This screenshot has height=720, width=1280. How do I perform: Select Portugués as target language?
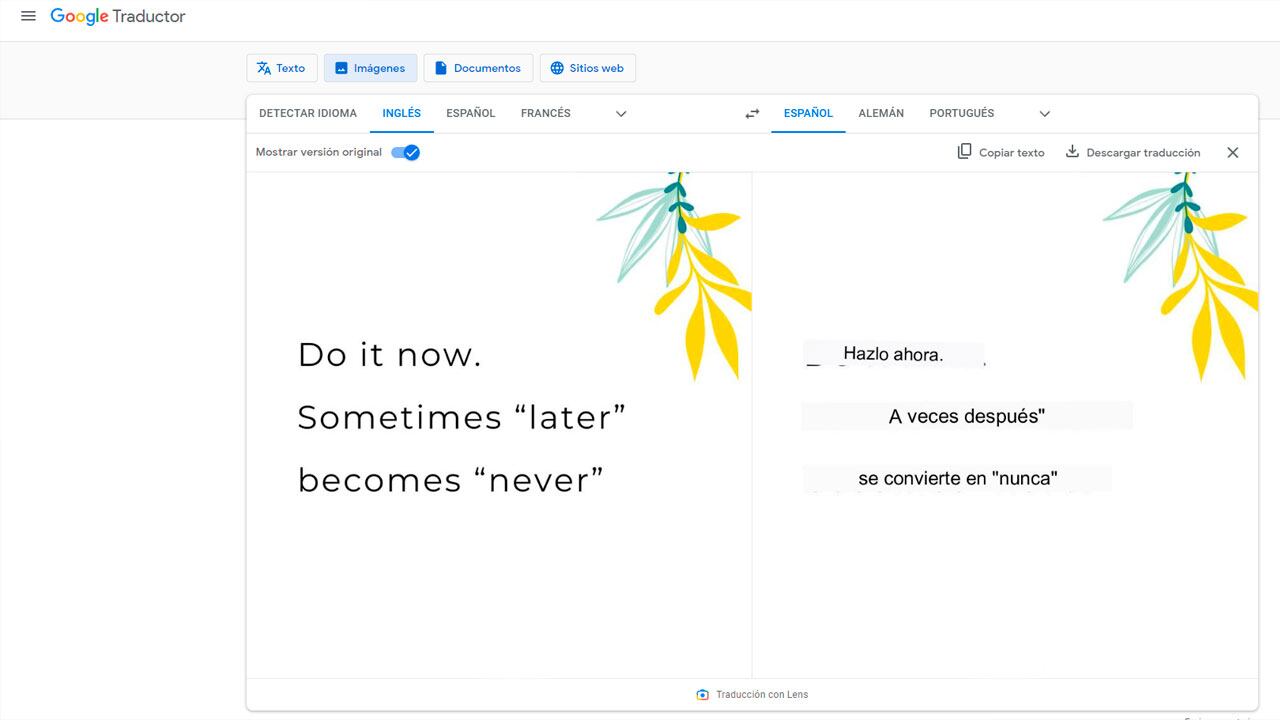pos(961,113)
